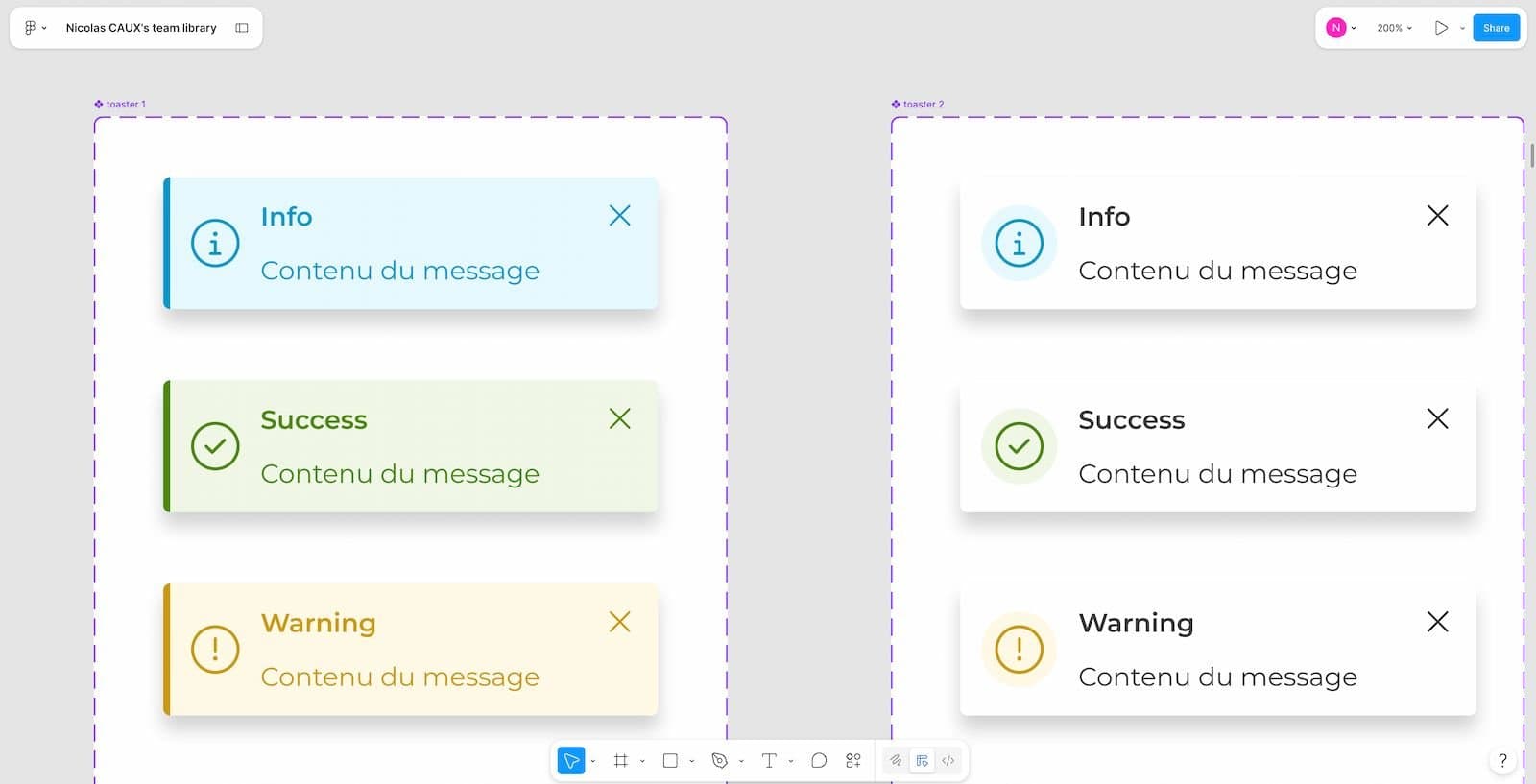Select yellow "Contenu du message" text in toaster 1

click(x=399, y=677)
